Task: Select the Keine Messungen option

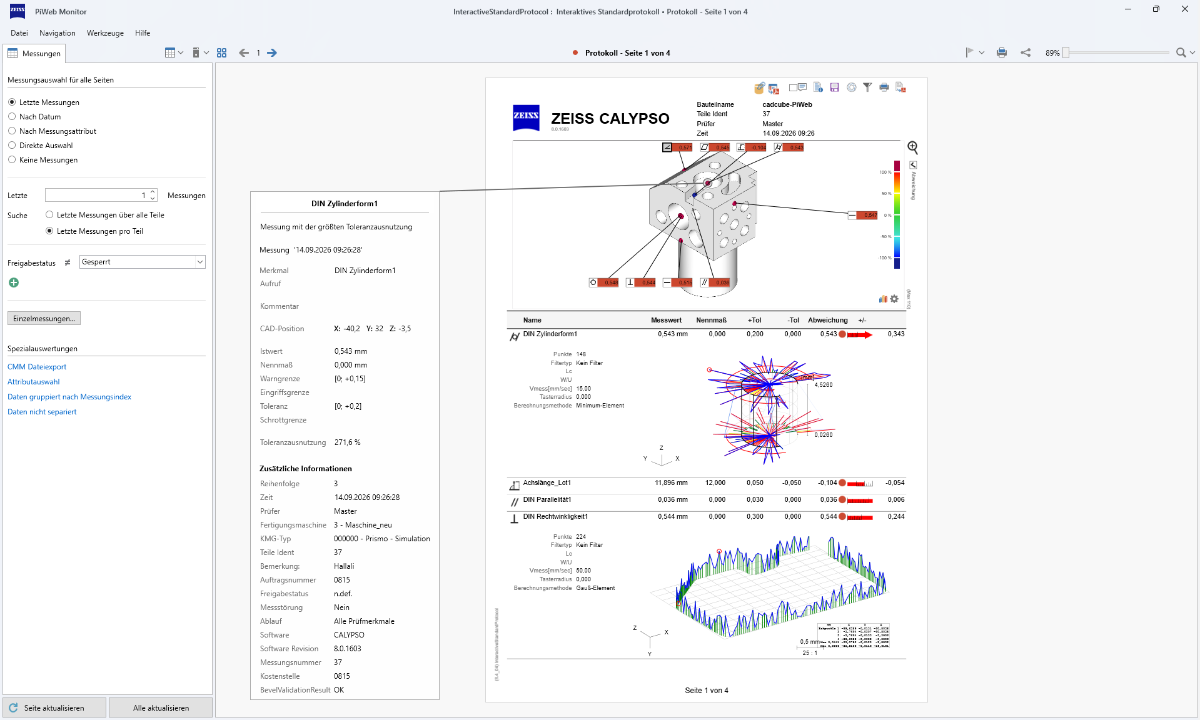Action: (x=12, y=160)
